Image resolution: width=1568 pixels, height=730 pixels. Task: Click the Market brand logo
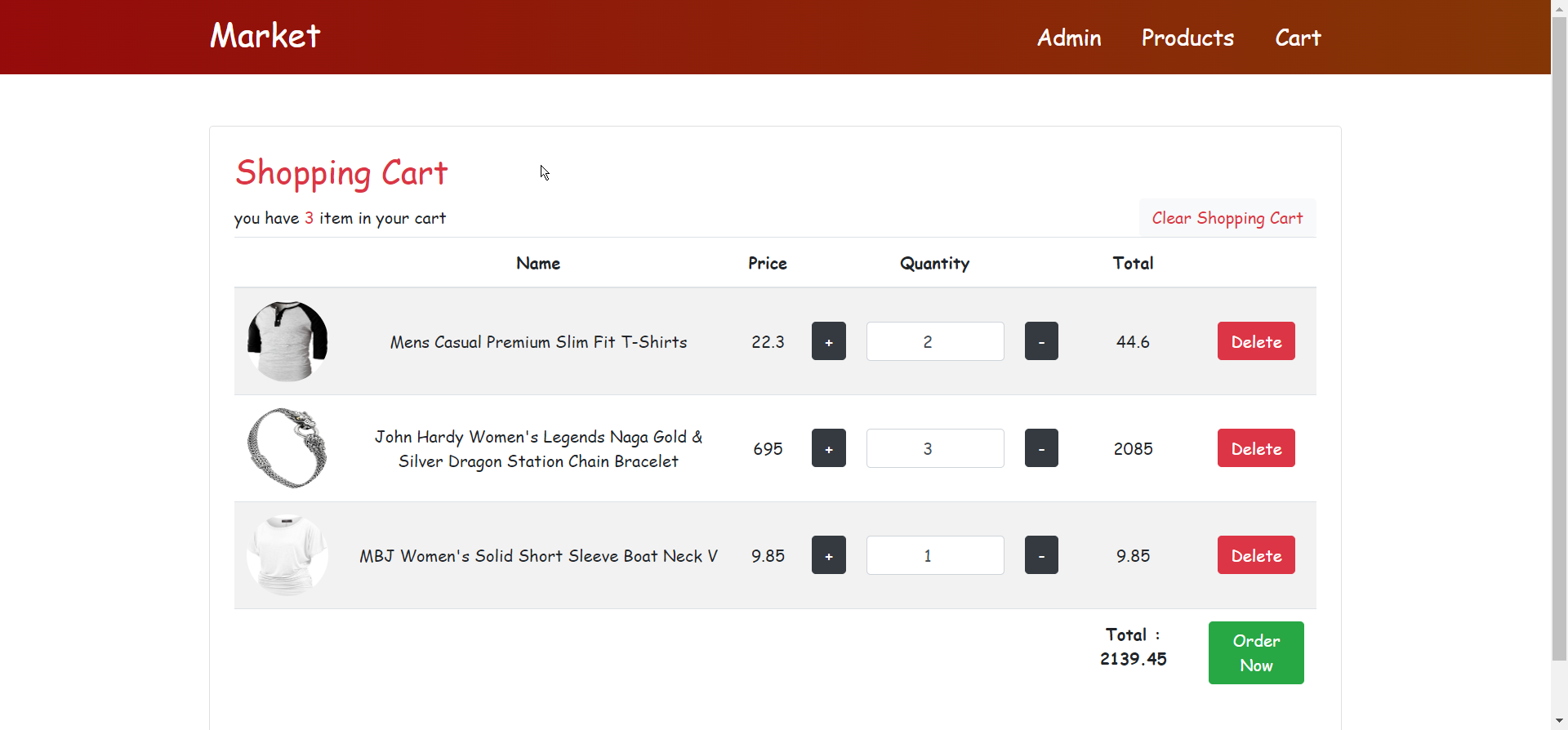(265, 36)
